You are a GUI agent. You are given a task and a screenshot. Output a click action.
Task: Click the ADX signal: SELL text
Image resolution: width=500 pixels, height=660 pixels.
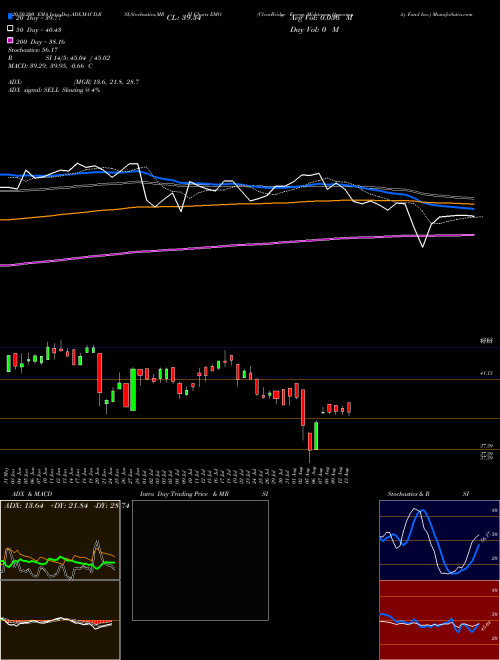[54, 90]
